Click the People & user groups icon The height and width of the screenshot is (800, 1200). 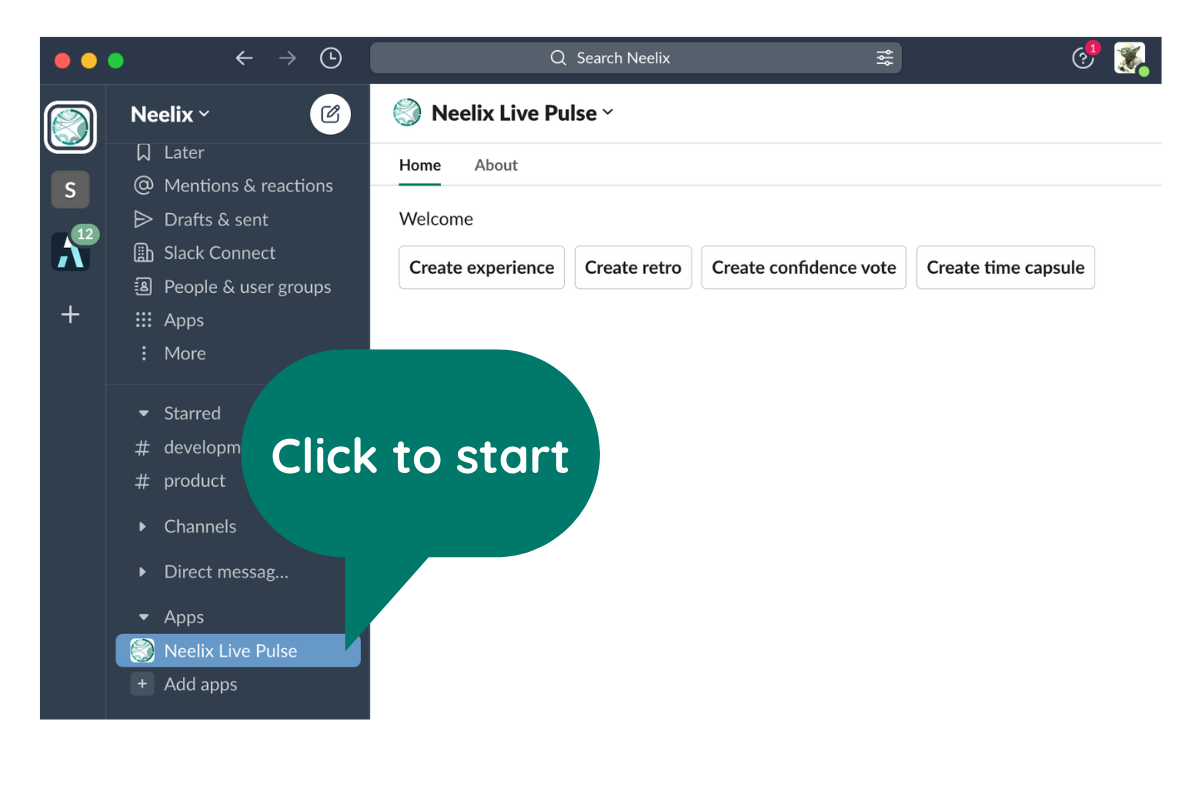(144, 287)
